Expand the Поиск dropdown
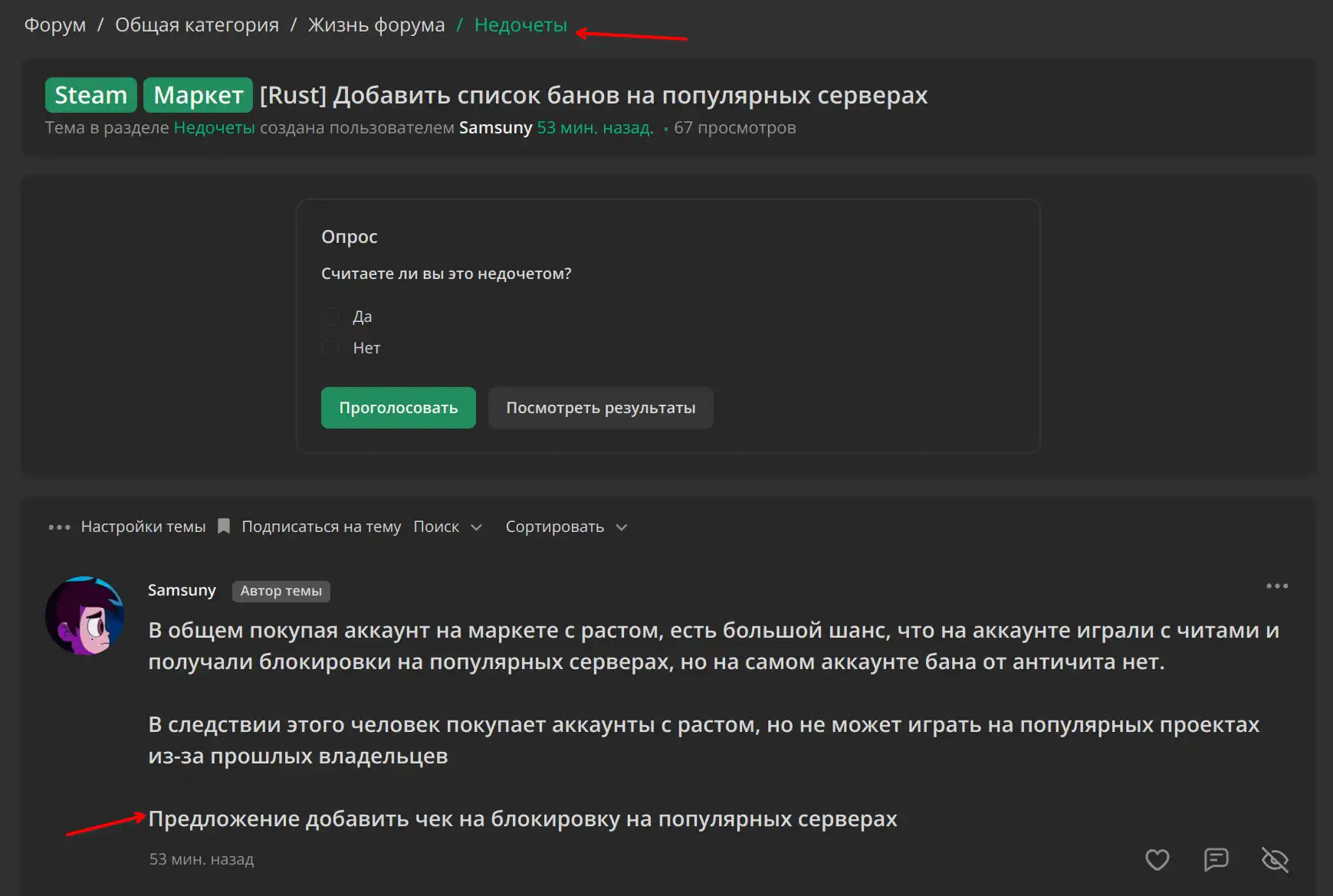1333x896 pixels. coord(448,527)
